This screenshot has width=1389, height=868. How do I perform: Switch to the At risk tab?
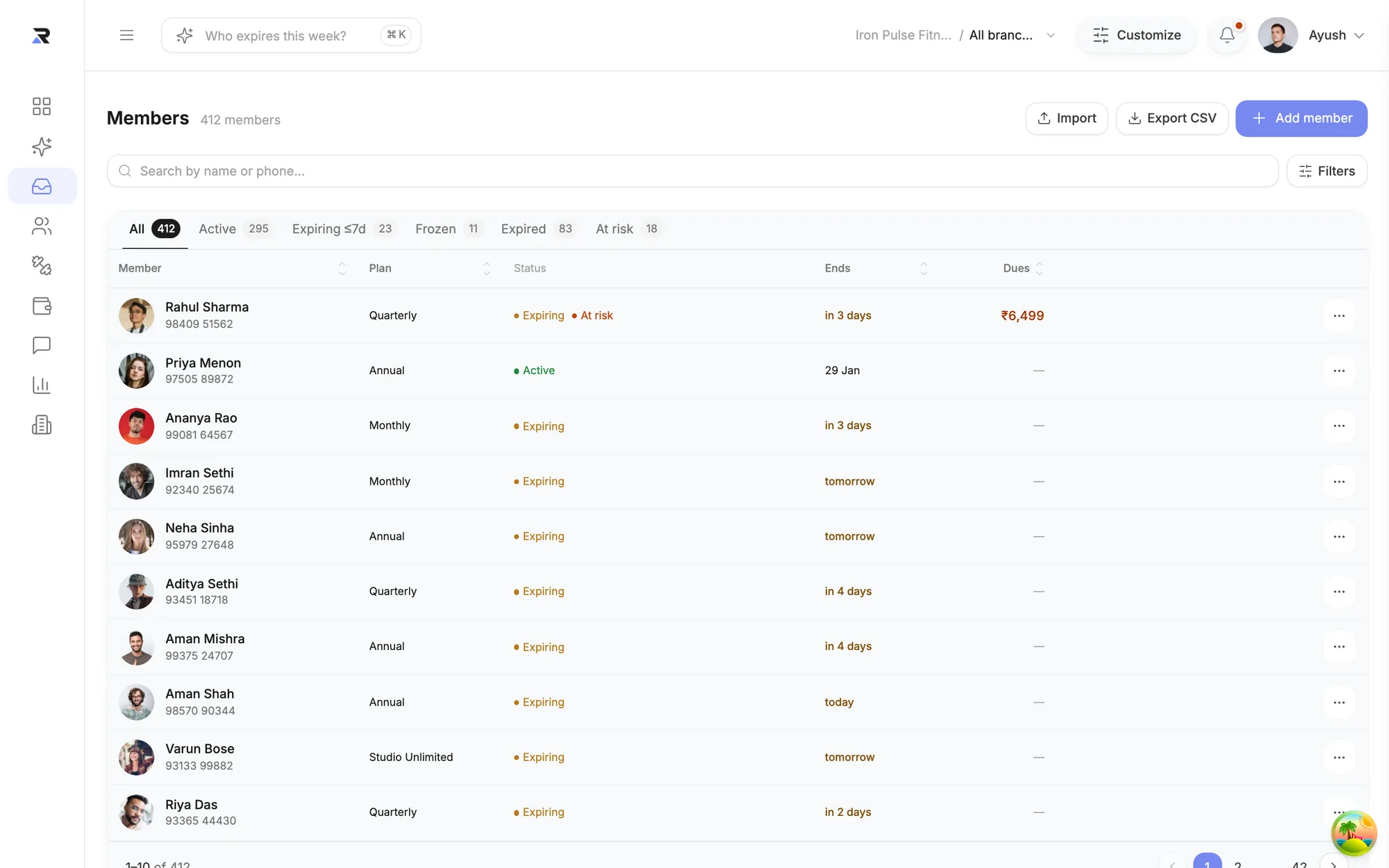coord(628,228)
